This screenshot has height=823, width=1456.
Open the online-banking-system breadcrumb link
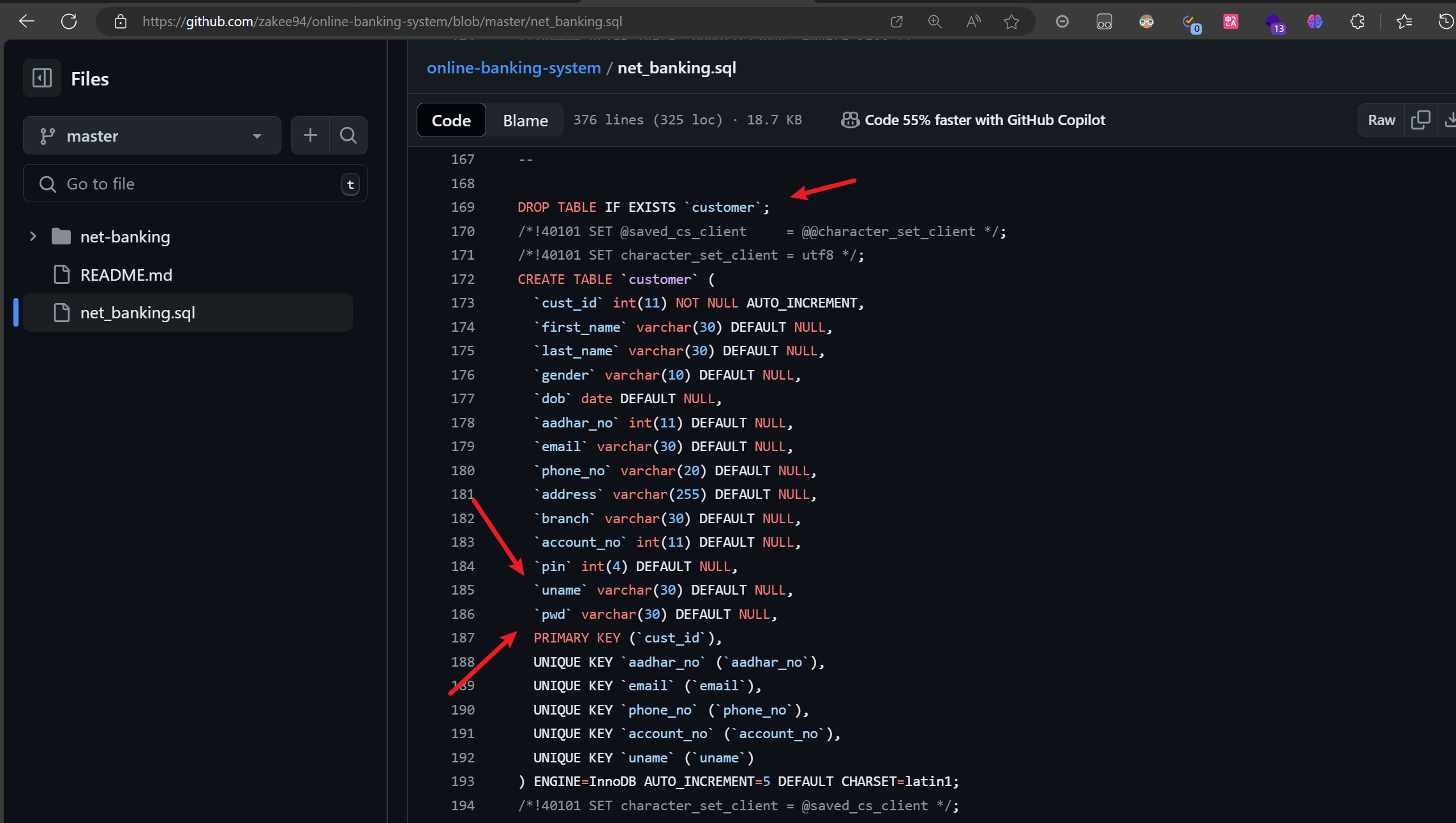pyautogui.click(x=514, y=68)
